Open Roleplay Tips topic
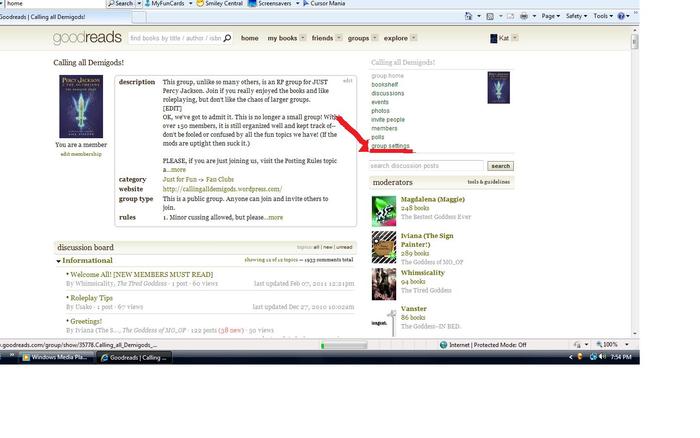Image resolution: width=700 pixels, height=438 pixels. [92, 298]
